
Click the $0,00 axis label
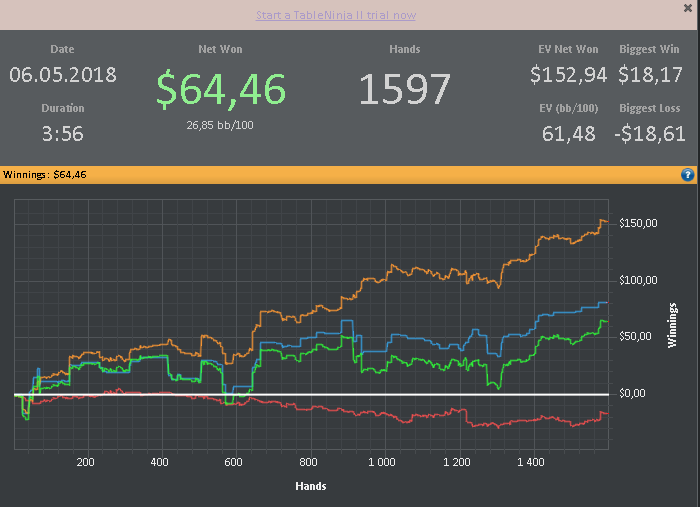click(x=632, y=393)
